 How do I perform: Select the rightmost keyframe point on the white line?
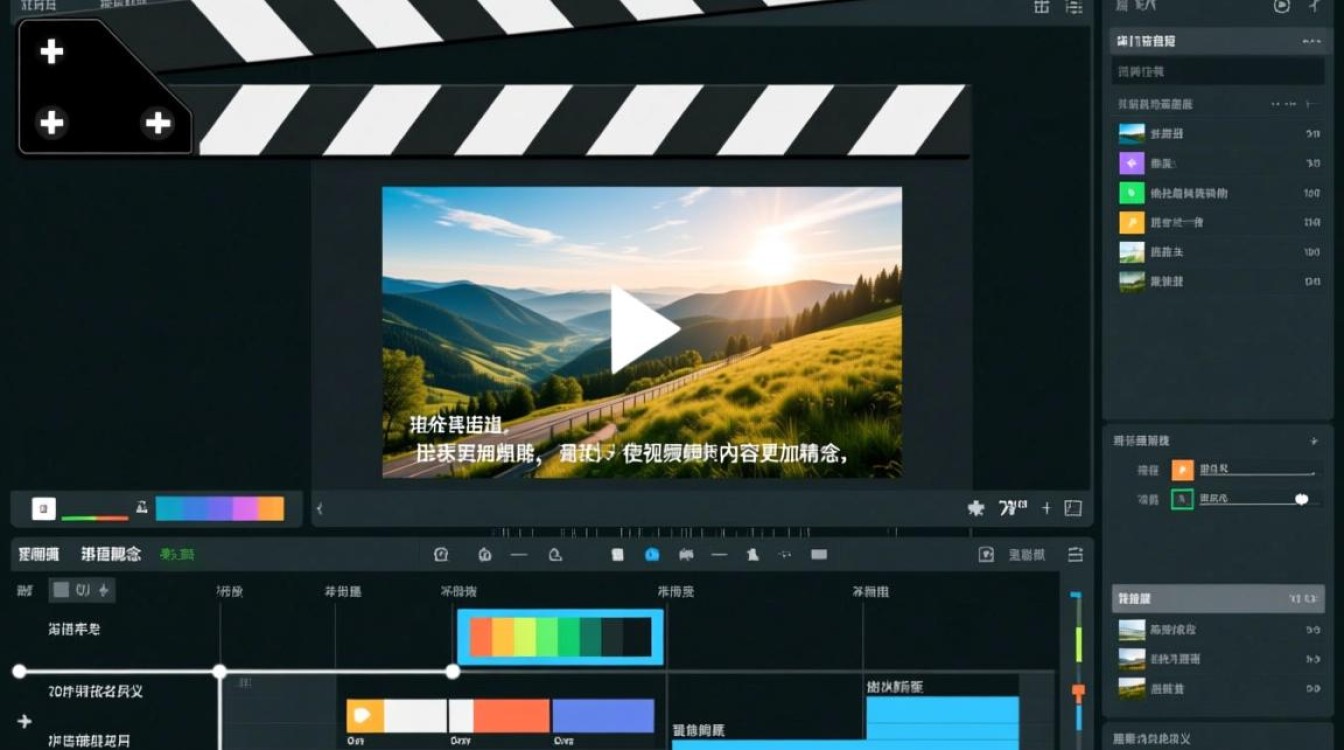[x=452, y=671]
